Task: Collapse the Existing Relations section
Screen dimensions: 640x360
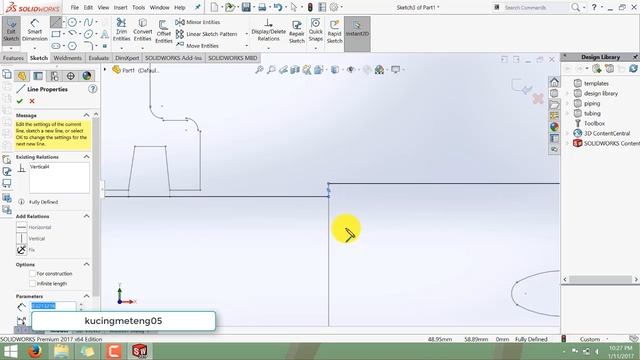Action: 87,157
